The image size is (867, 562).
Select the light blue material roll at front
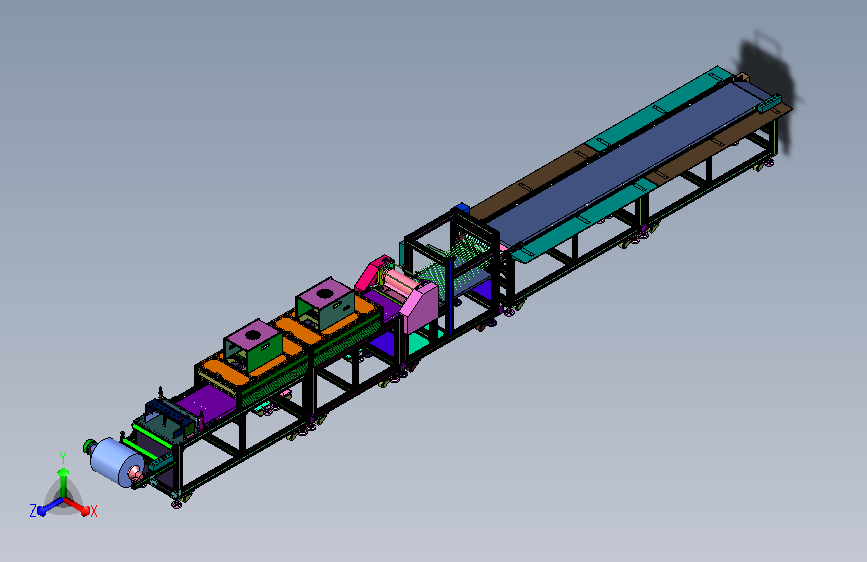tap(117, 462)
